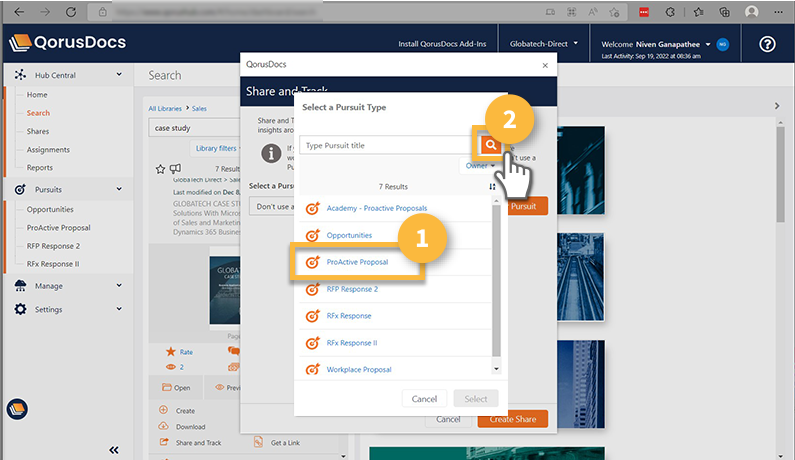Click the info icon in Share and Track dialog

click(271, 153)
